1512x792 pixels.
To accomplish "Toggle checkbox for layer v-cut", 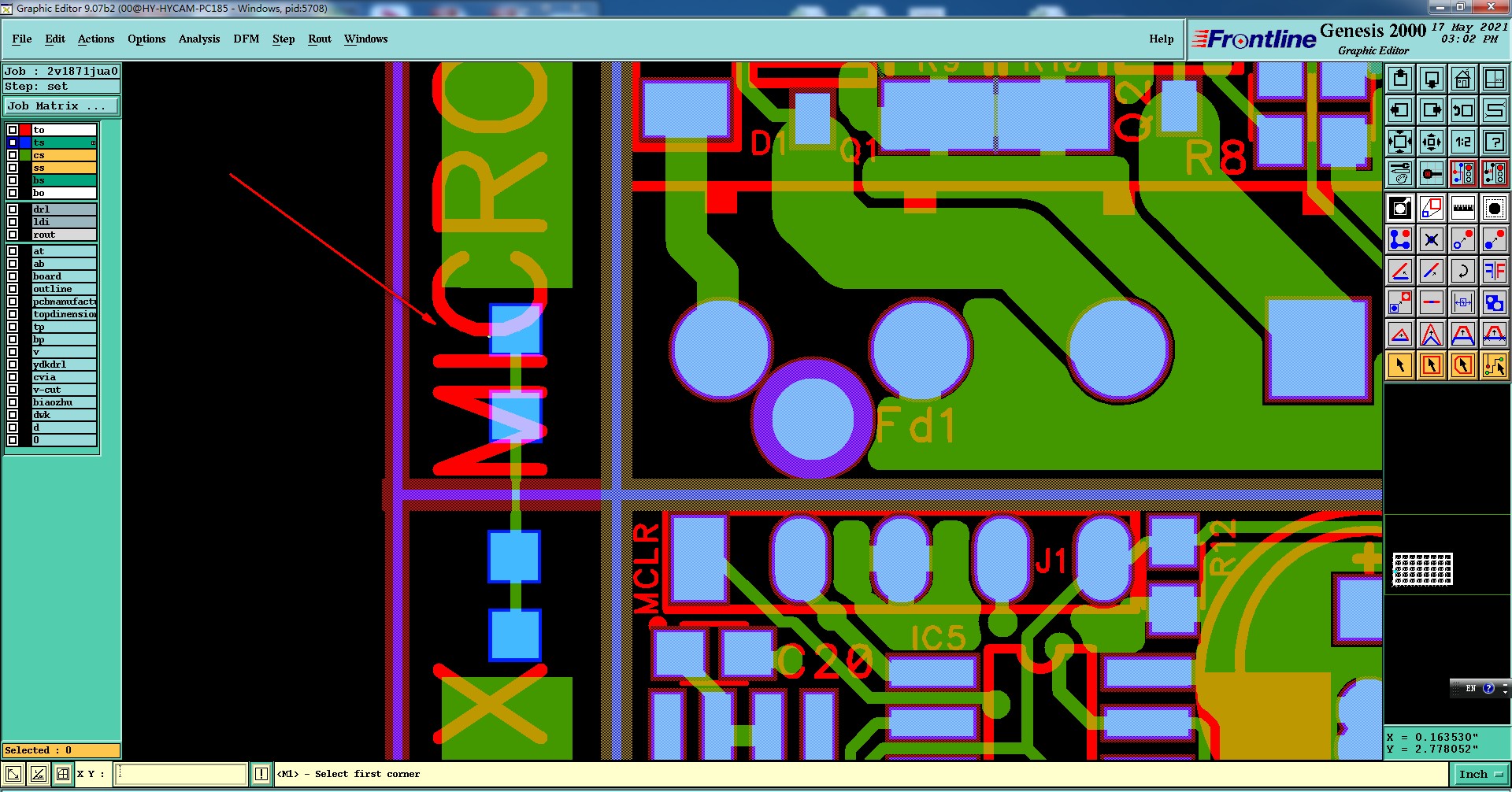I will [x=13, y=390].
